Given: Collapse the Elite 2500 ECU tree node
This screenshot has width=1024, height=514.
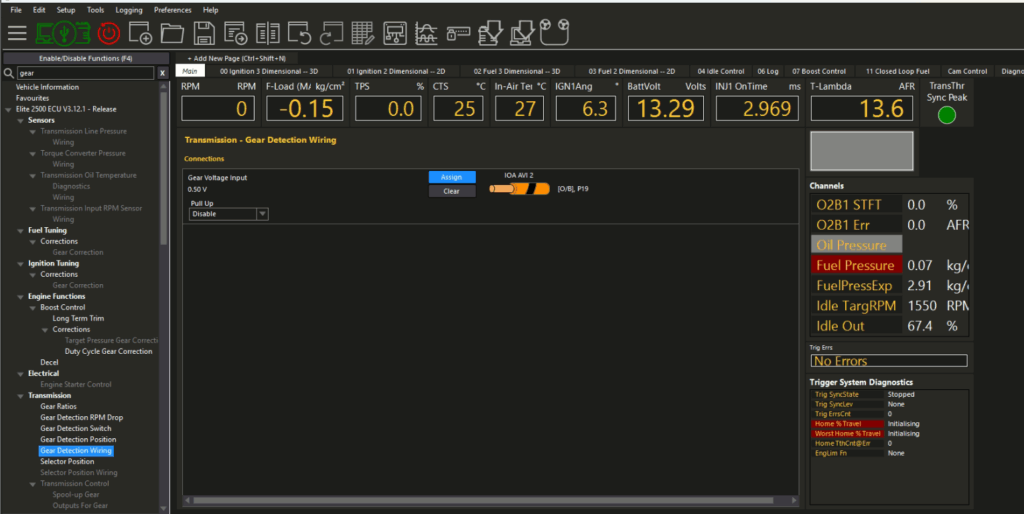Looking at the screenshot, I should [8, 110].
